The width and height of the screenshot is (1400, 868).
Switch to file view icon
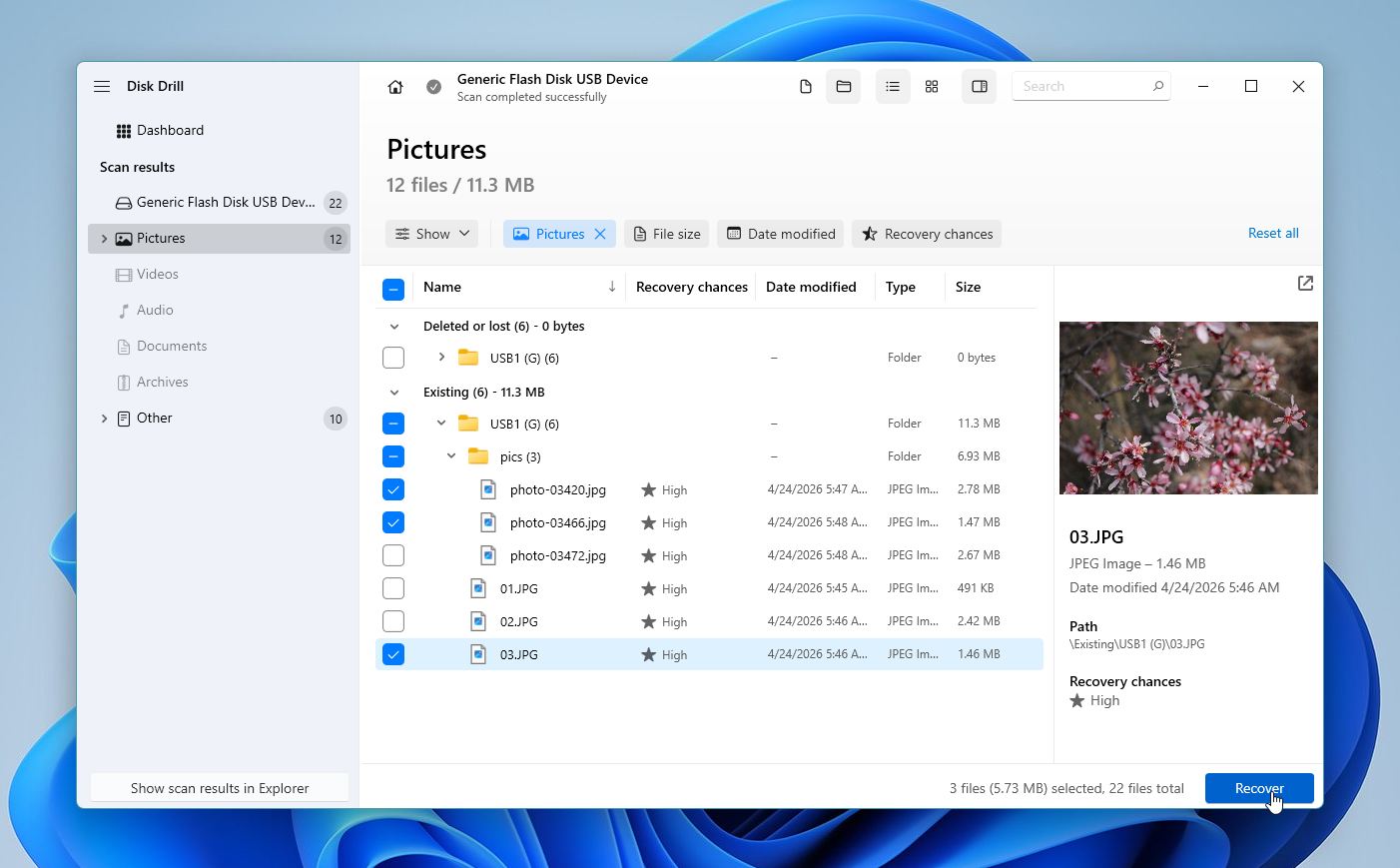[806, 87]
